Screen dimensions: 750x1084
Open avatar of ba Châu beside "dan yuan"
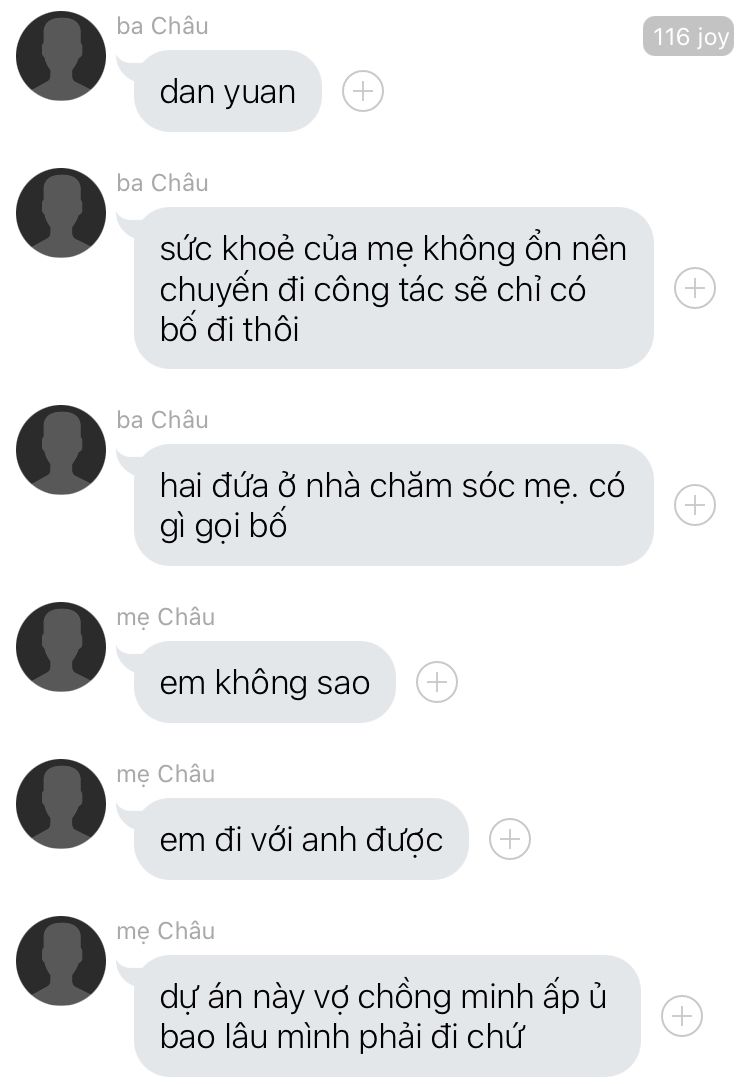click(x=61, y=56)
